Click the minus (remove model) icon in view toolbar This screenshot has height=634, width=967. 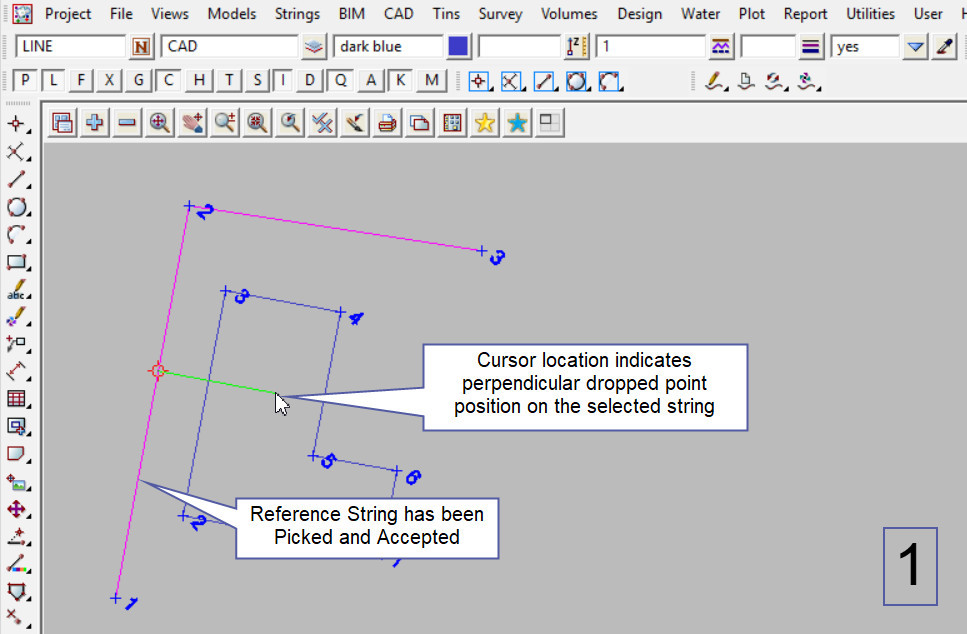pyautogui.click(x=127, y=123)
